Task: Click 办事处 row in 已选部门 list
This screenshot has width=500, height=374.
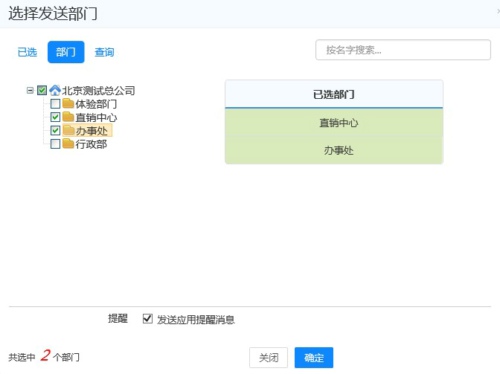Action: [334, 150]
